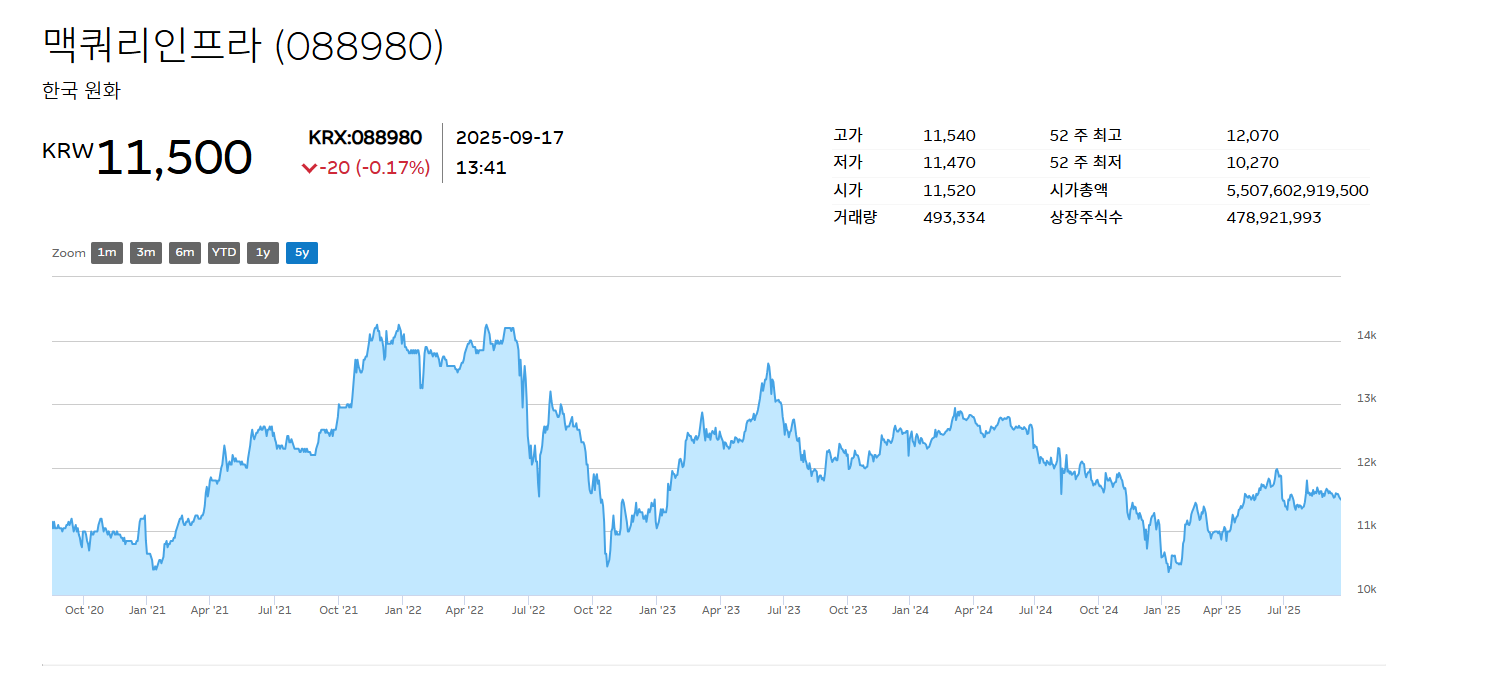Click the Jan '23 axis label
The width and height of the screenshot is (1491, 683).
pos(657,609)
